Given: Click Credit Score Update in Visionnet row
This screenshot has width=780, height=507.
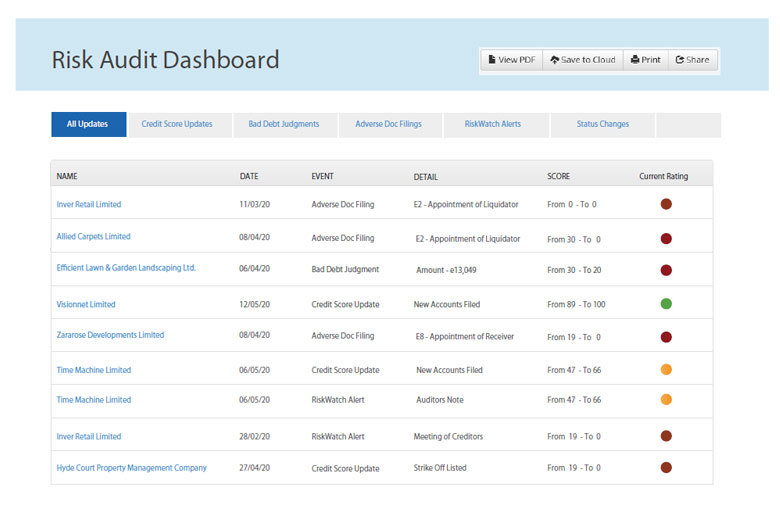Looking at the screenshot, I should click(345, 304).
